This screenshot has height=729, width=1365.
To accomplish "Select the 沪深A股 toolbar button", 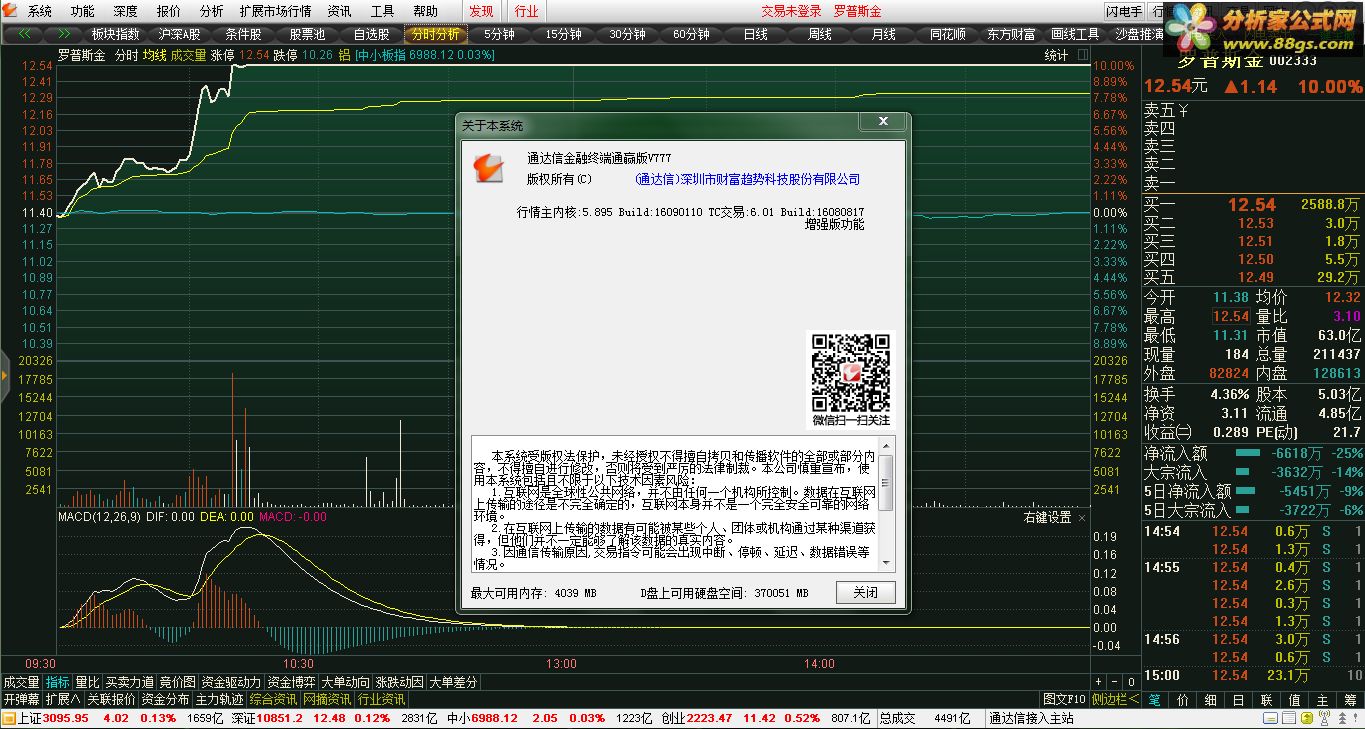I will (x=180, y=34).
